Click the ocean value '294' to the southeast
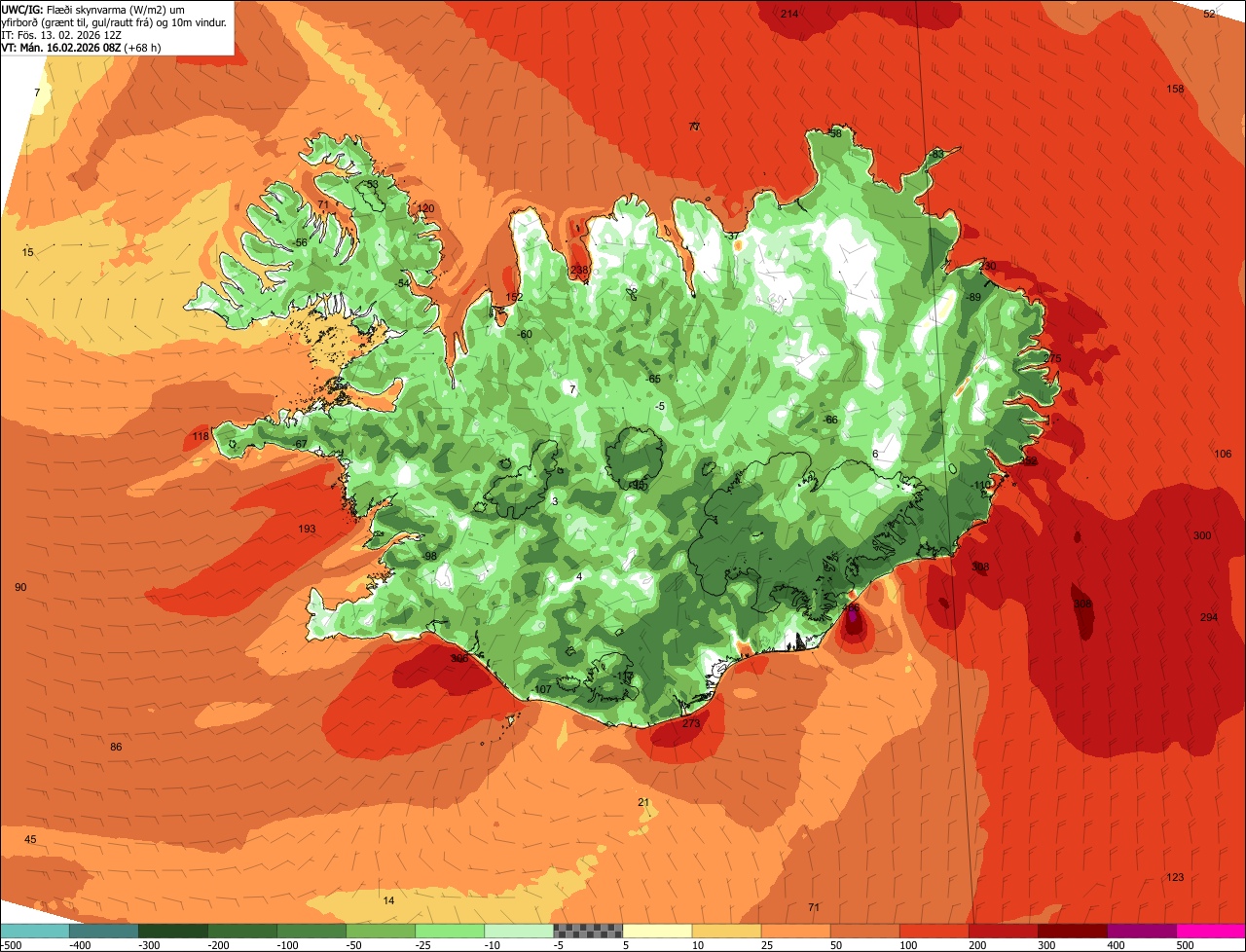The image size is (1246, 952). [1209, 618]
